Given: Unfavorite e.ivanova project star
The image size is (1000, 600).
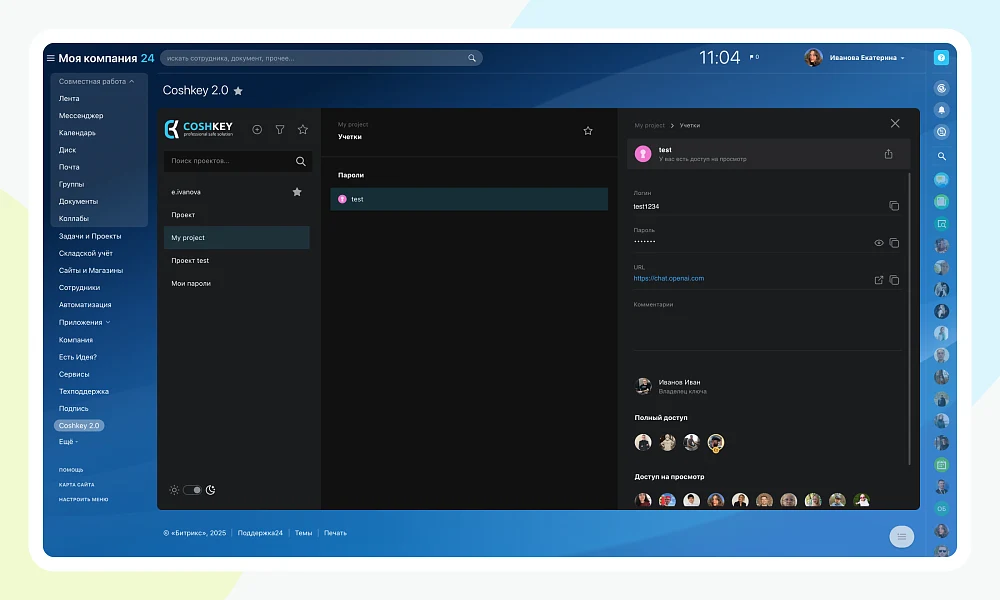Looking at the screenshot, I should tap(297, 192).
